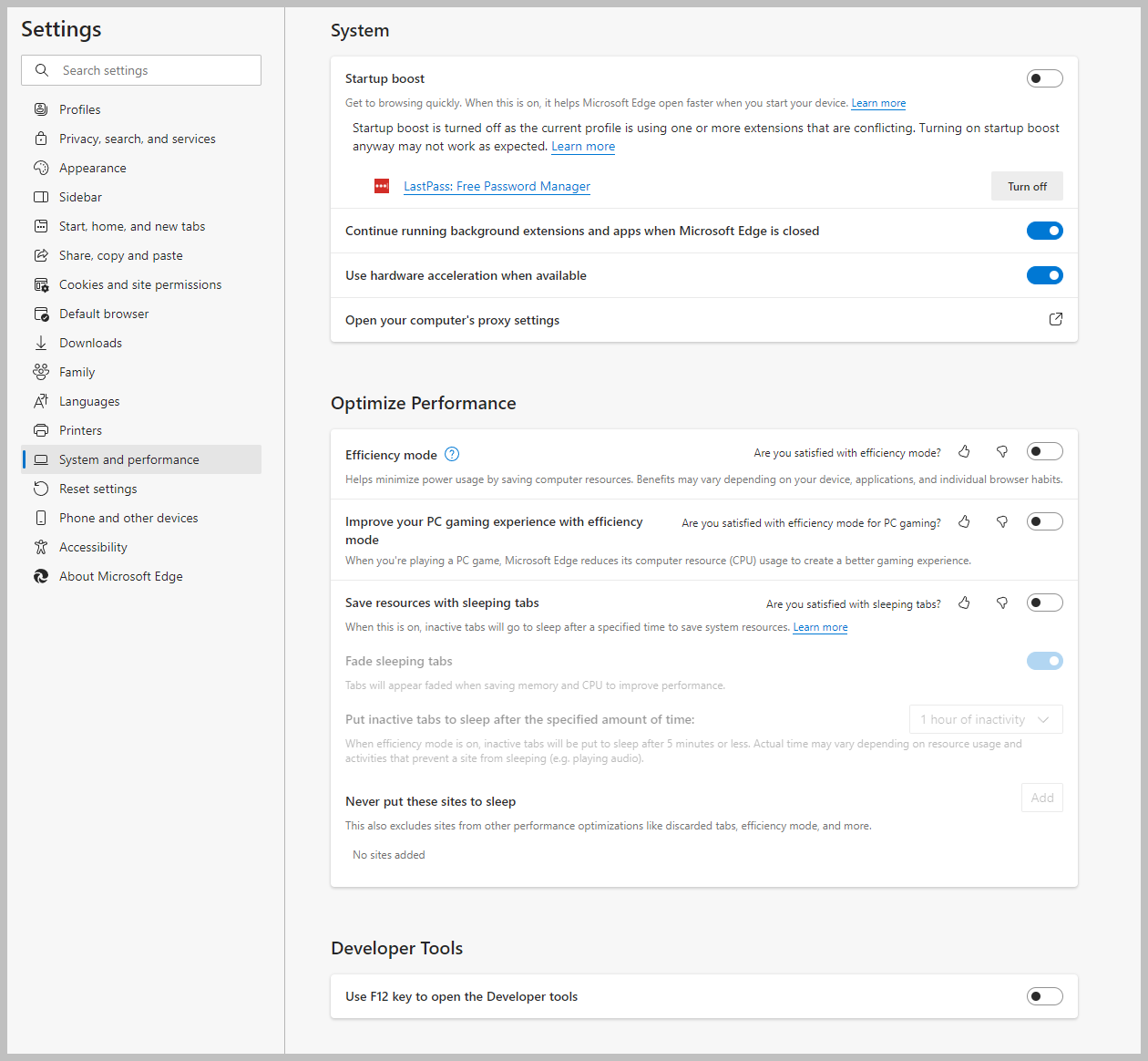Click the About Microsoft Edge logo icon

[41, 576]
